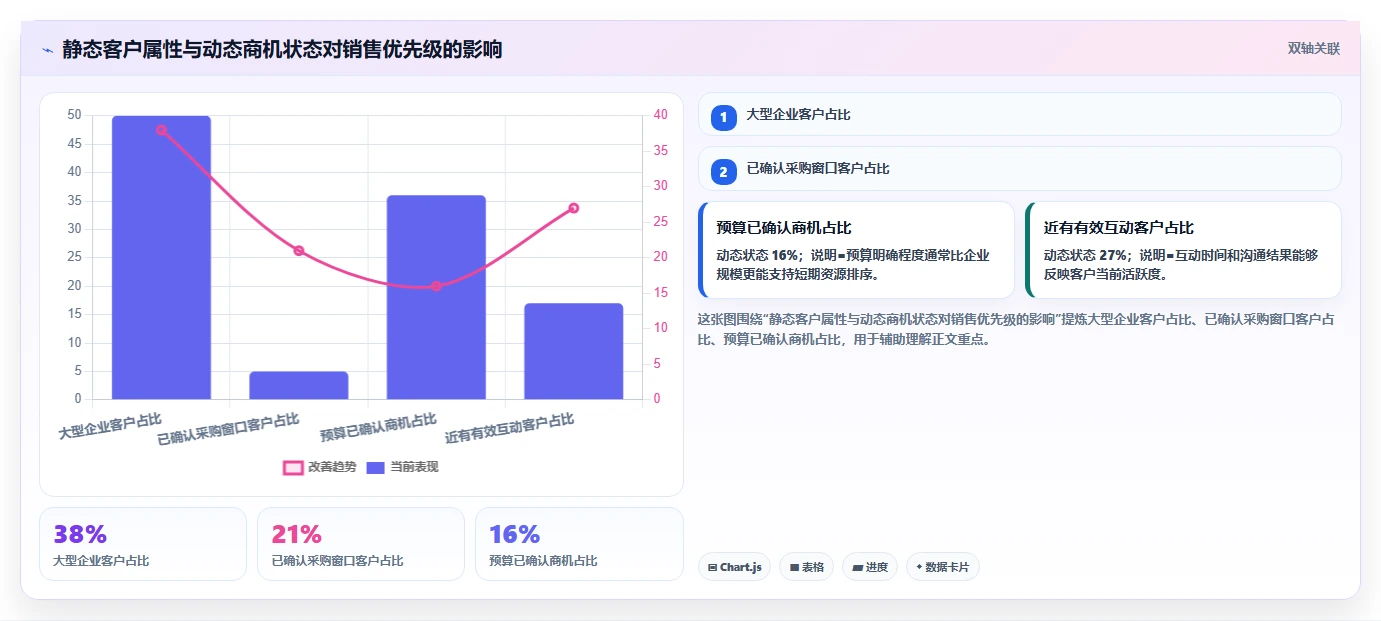
Task: Select list item 大型企业客户占比
Action: [x=1019, y=114]
